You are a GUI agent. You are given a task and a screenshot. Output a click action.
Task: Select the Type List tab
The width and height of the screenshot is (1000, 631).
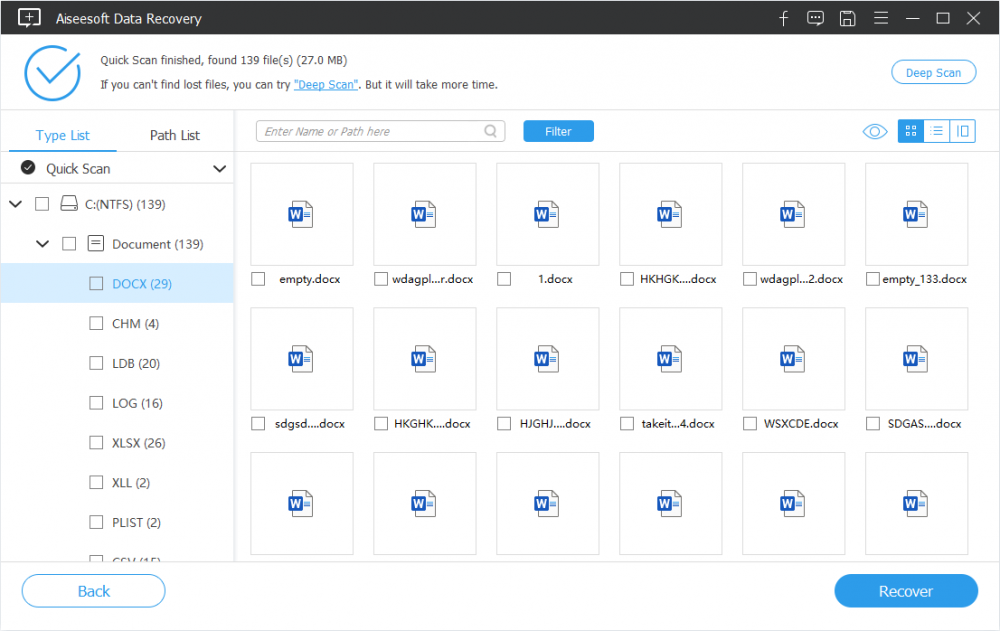[x=63, y=135]
